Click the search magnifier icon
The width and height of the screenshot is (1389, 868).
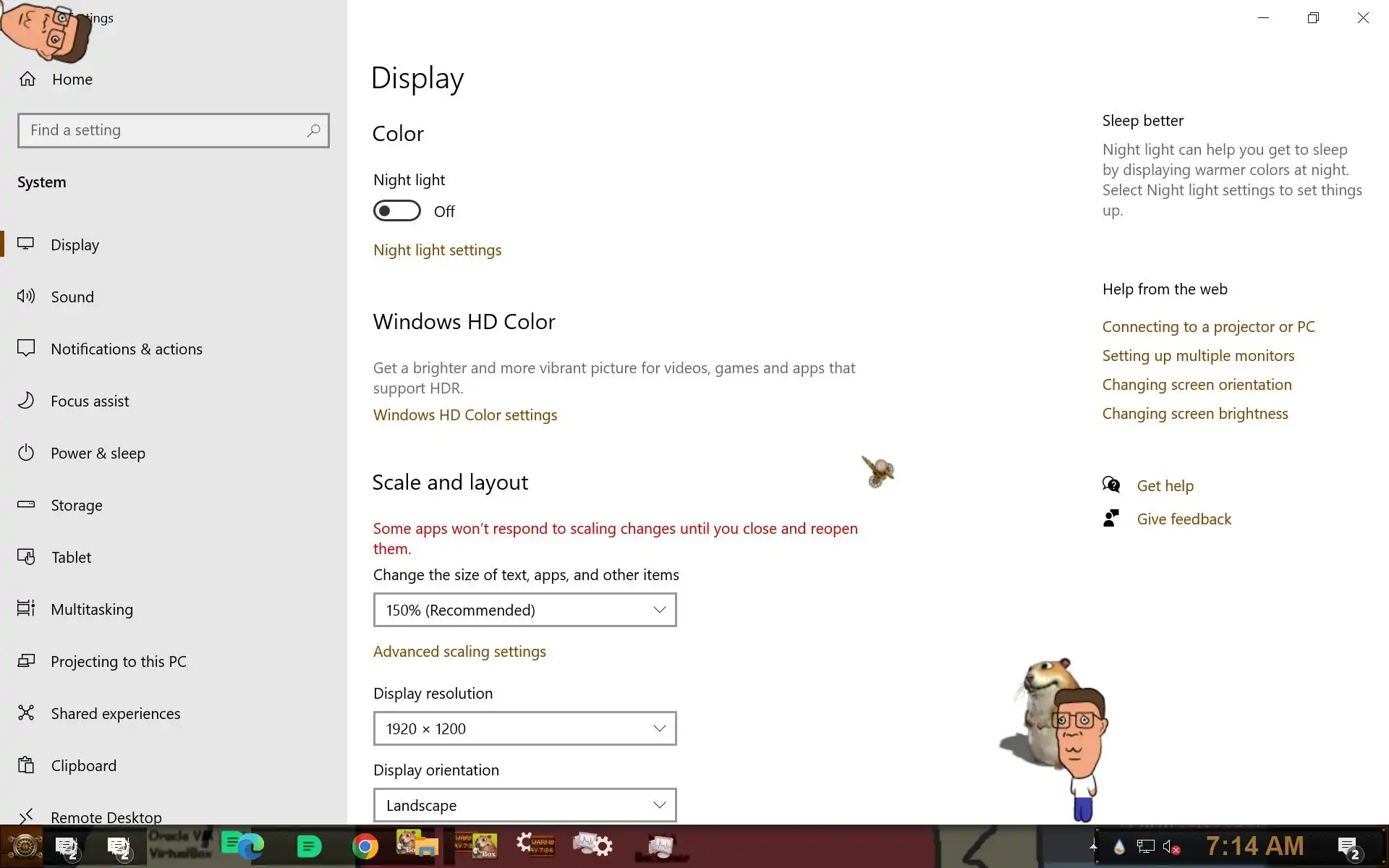313,130
